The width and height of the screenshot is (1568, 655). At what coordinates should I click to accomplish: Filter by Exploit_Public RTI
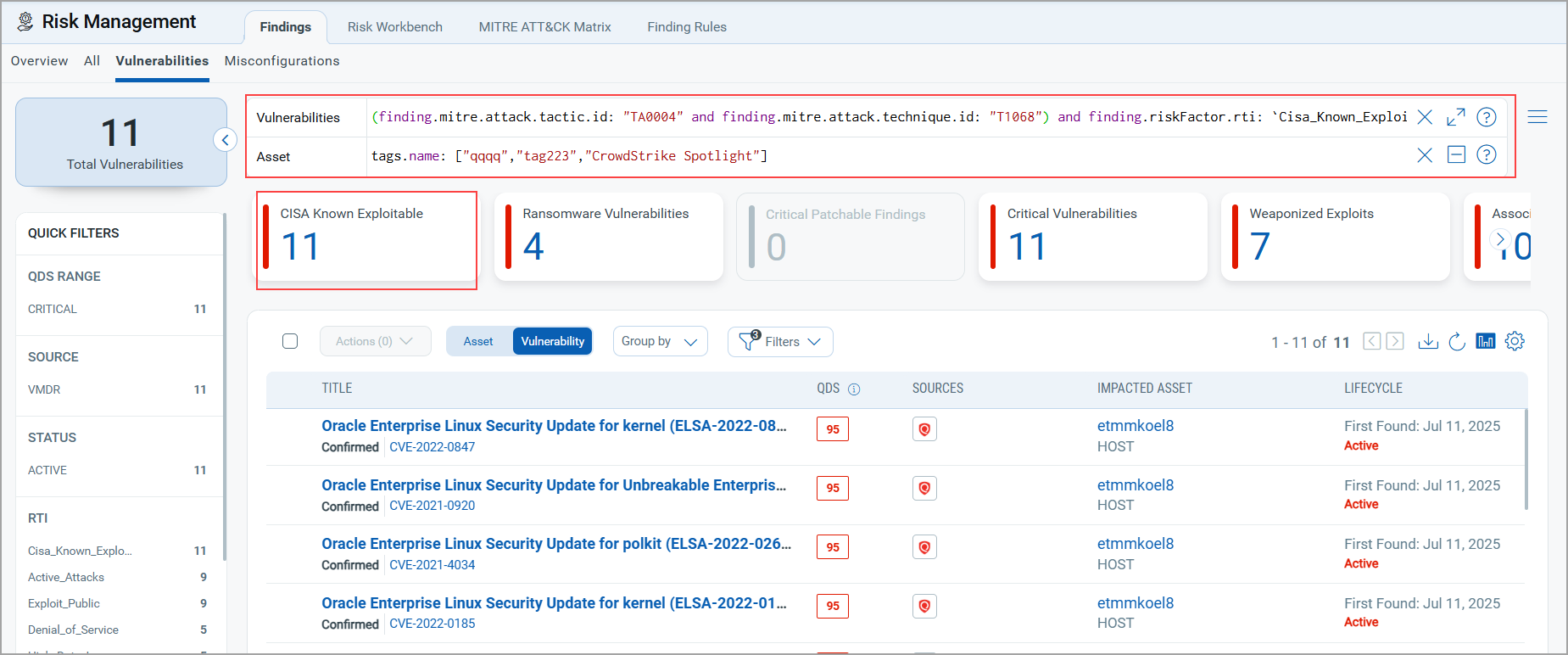coord(117,603)
